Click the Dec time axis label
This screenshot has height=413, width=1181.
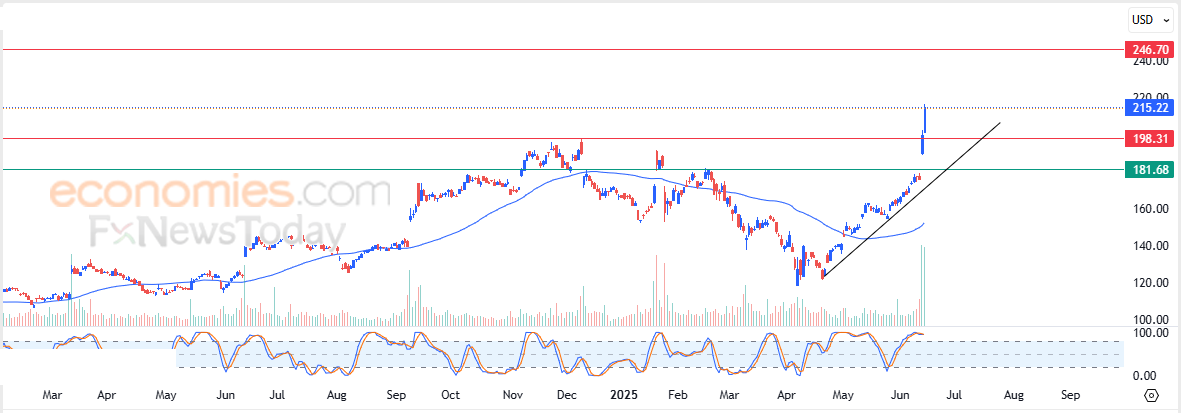[x=566, y=395]
